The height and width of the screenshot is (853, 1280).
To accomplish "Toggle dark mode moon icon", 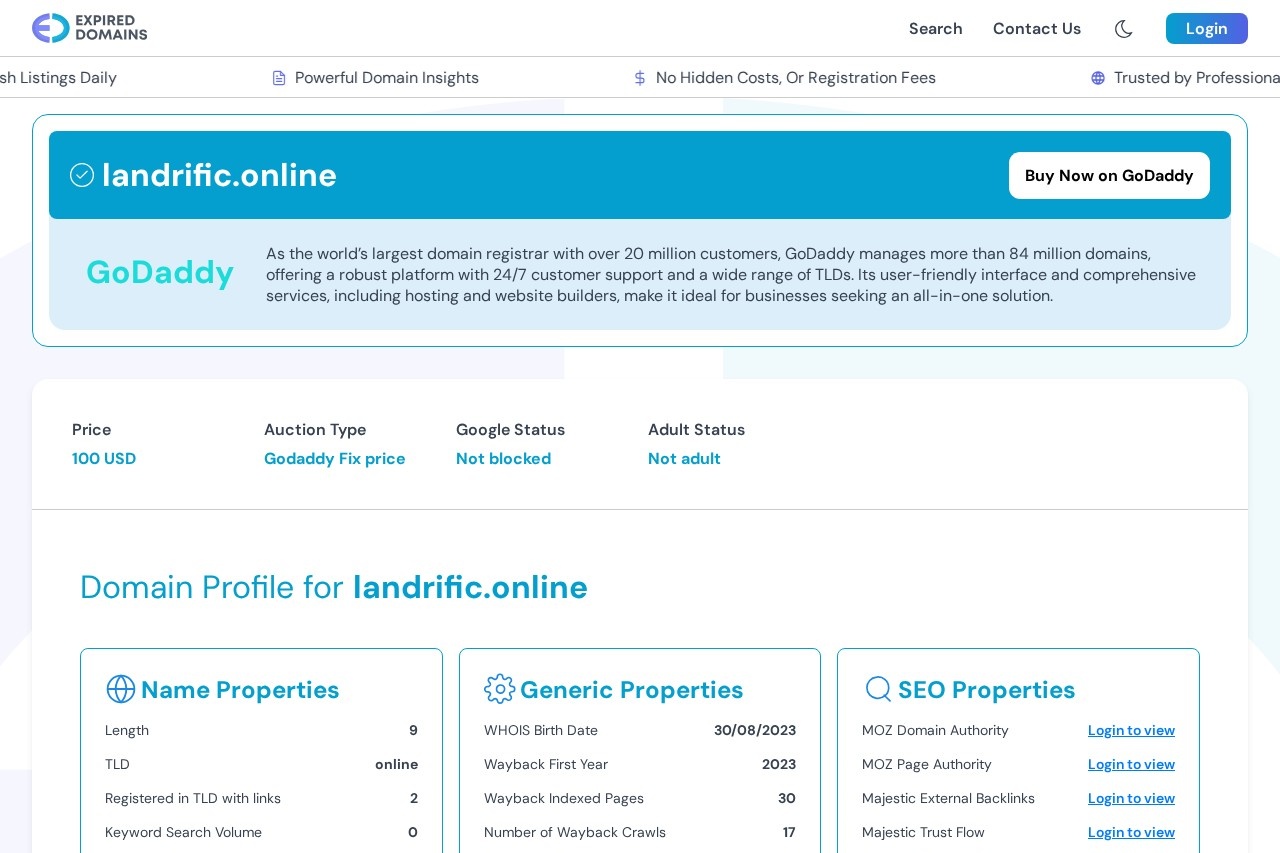I will click(x=1123, y=29).
